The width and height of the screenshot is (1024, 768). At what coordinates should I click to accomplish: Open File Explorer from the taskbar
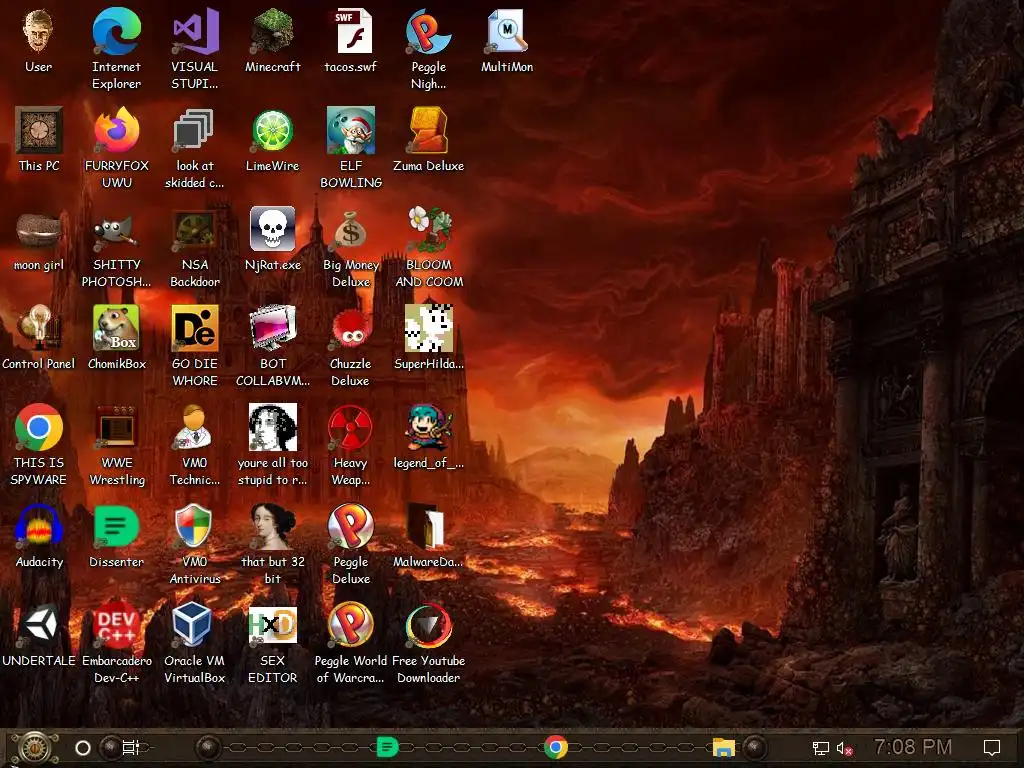pos(724,747)
